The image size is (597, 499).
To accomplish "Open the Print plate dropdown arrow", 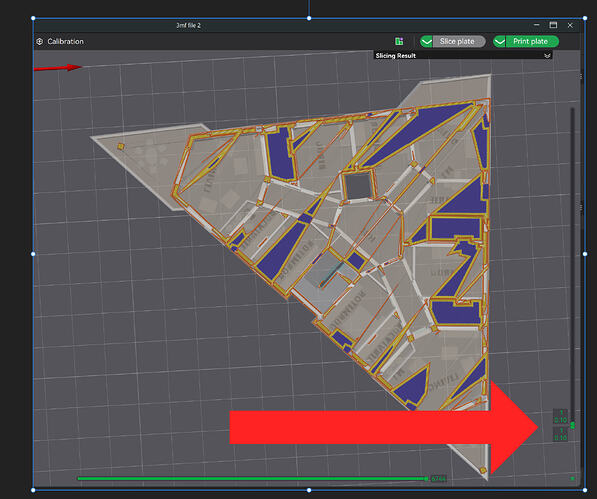I will pos(499,41).
